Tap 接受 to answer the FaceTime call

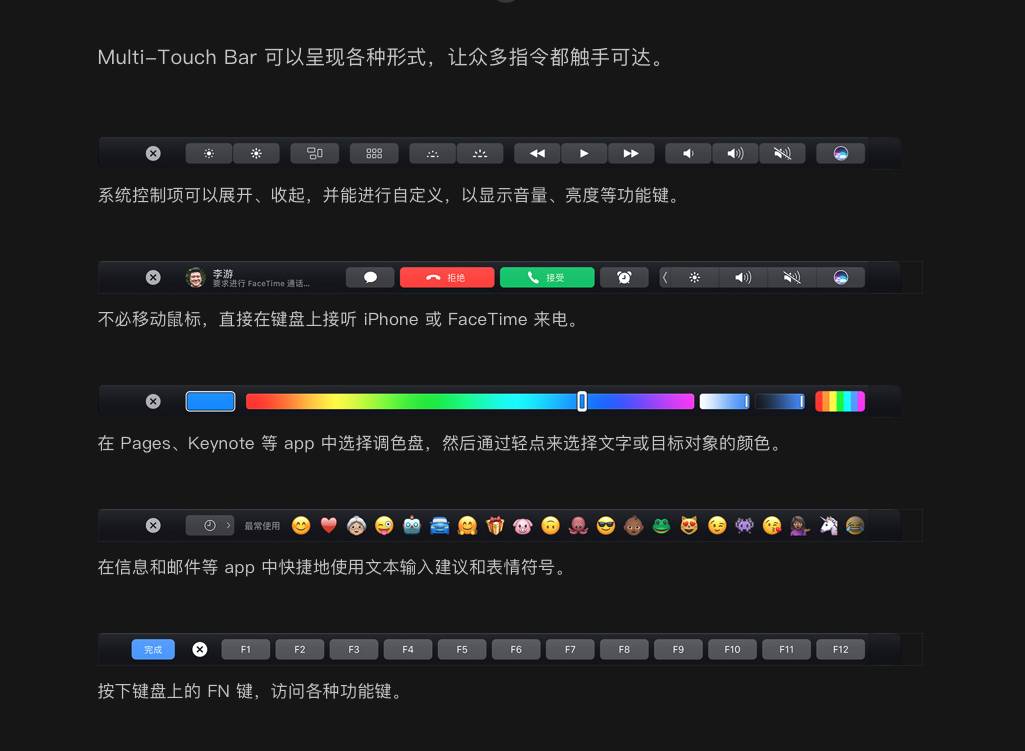pos(547,277)
